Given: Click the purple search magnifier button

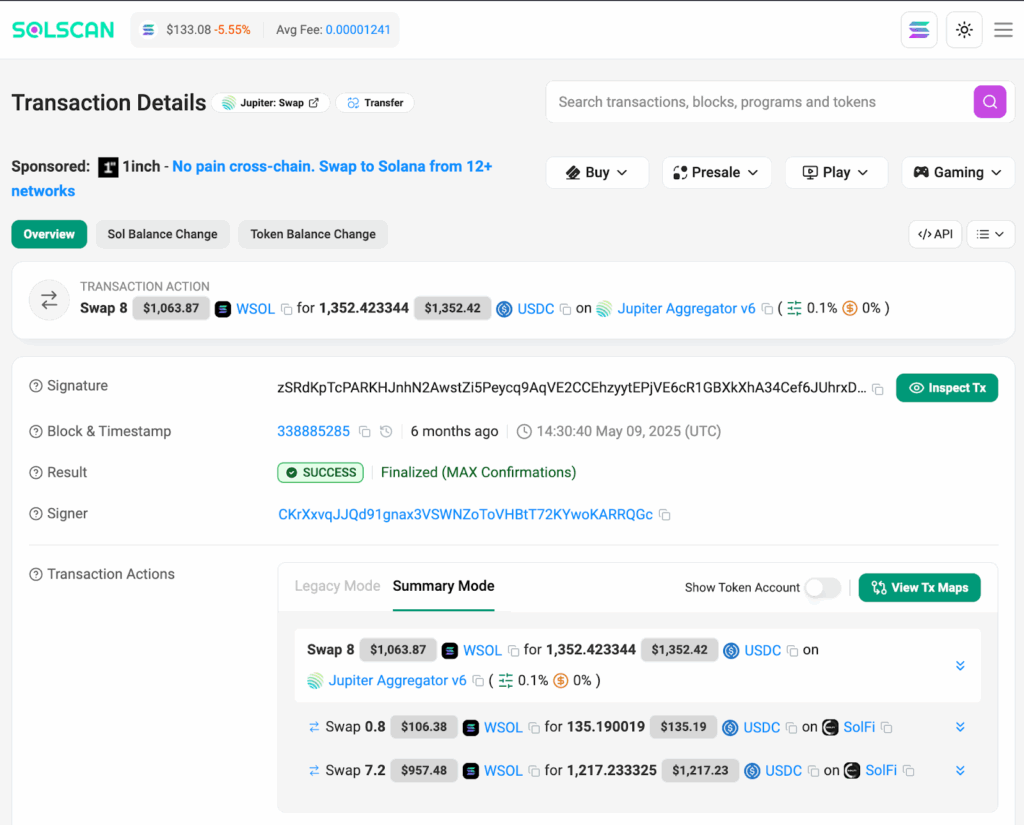Looking at the screenshot, I should pos(989,102).
